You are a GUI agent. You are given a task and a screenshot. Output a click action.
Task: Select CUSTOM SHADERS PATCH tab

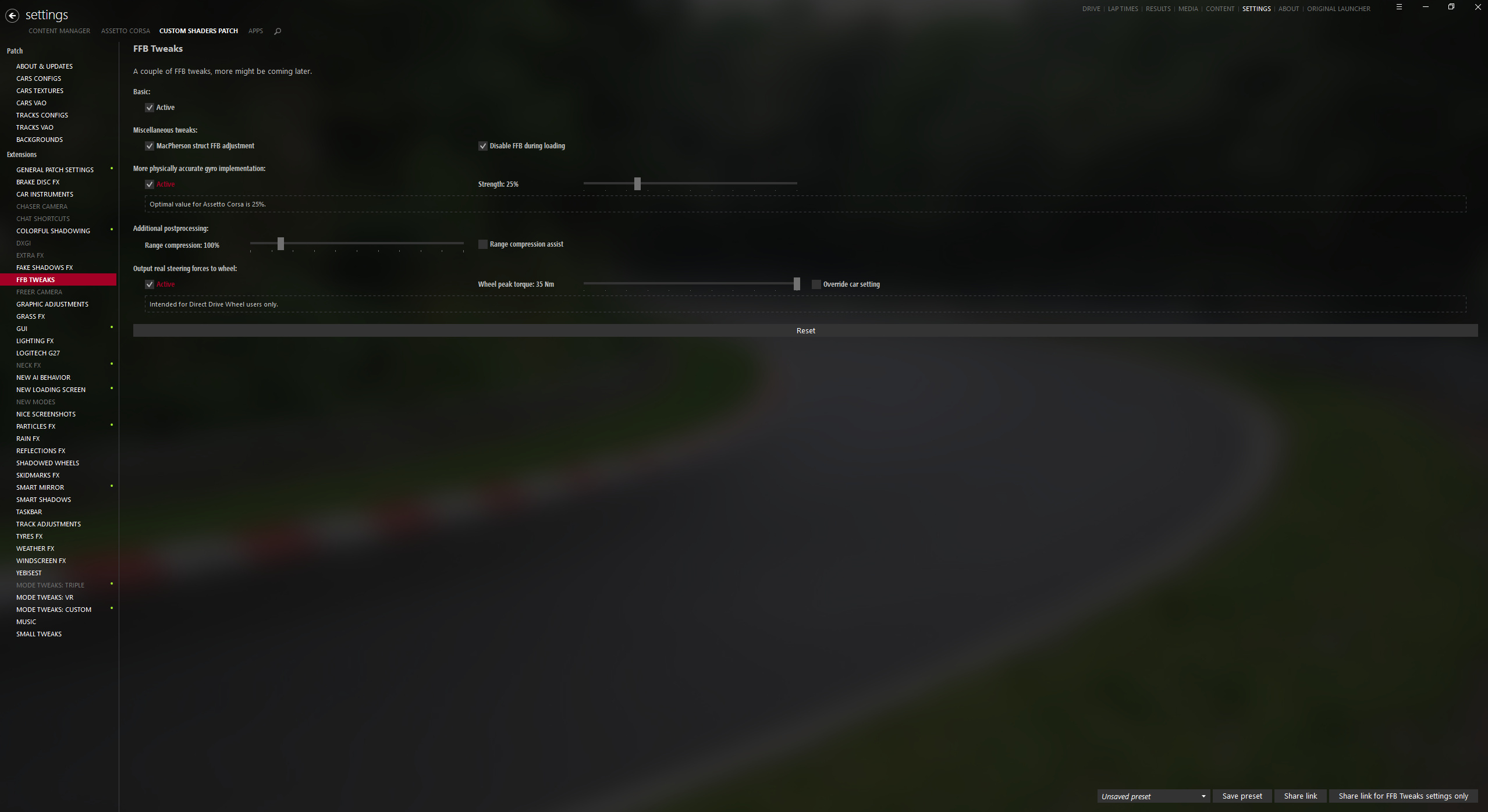pyautogui.click(x=196, y=30)
